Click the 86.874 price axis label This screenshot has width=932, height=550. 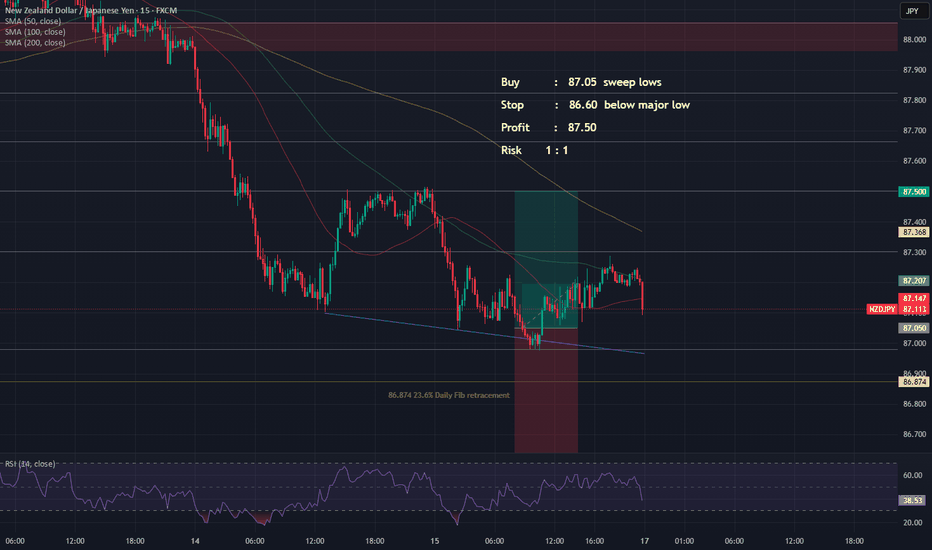point(914,382)
